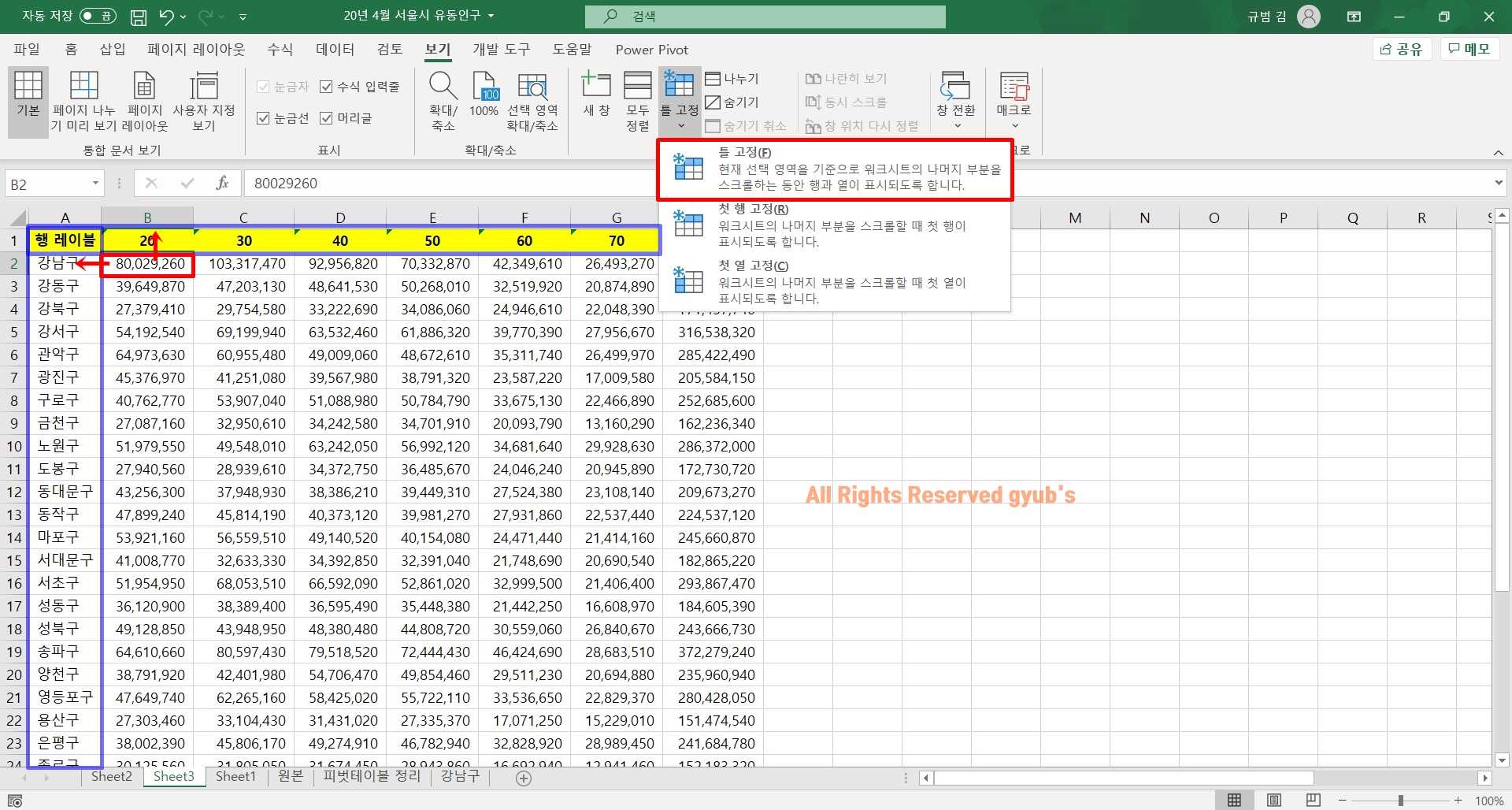Click the user account avatar icon

pyautogui.click(x=1309, y=17)
